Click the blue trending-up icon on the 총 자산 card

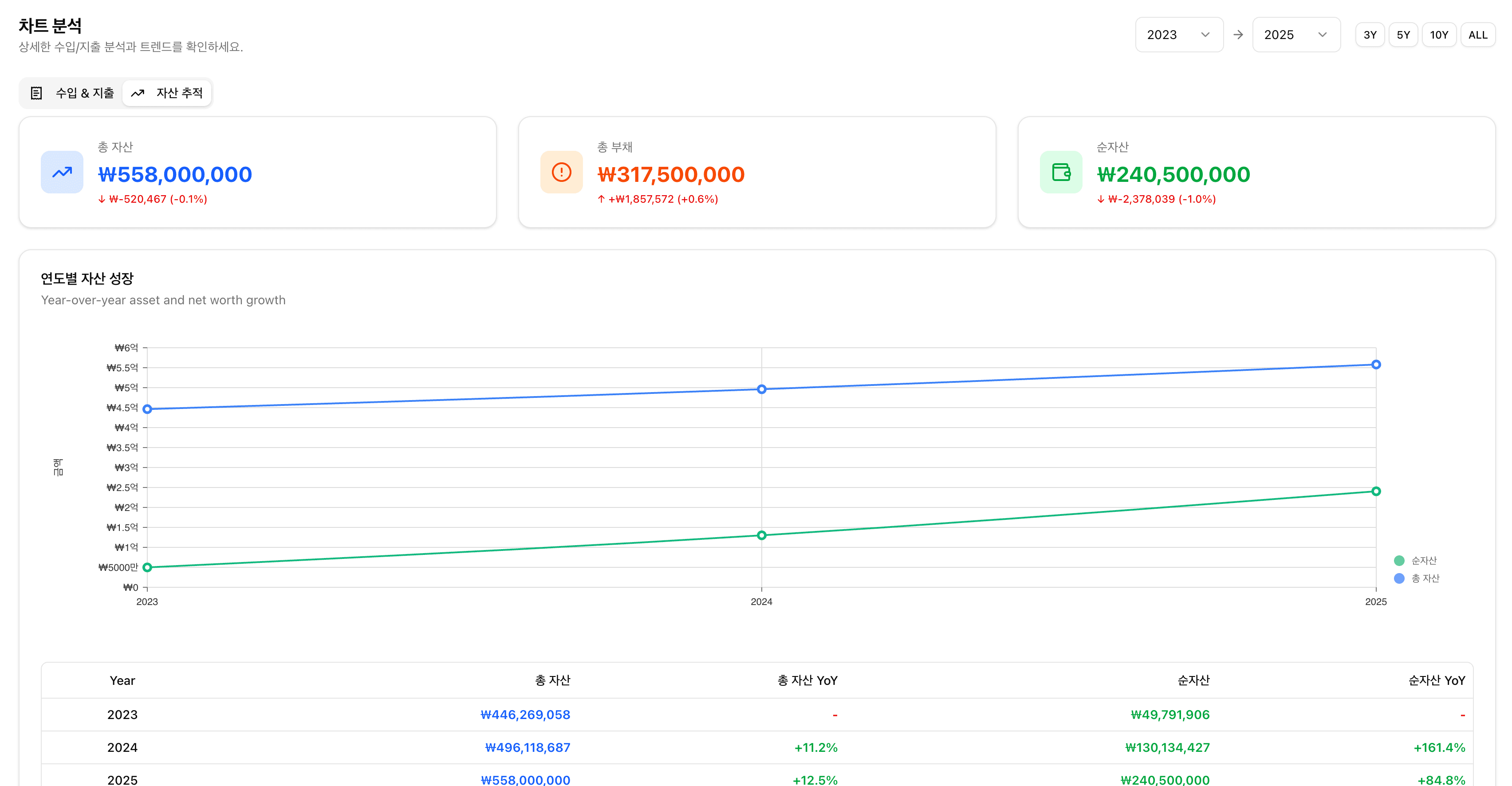click(62, 172)
